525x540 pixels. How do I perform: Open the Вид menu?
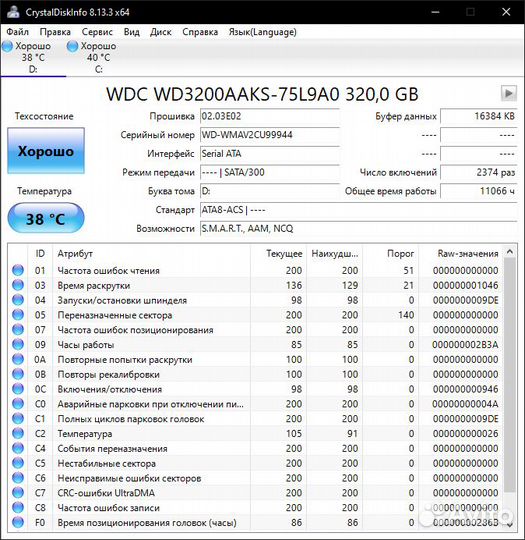(132, 32)
